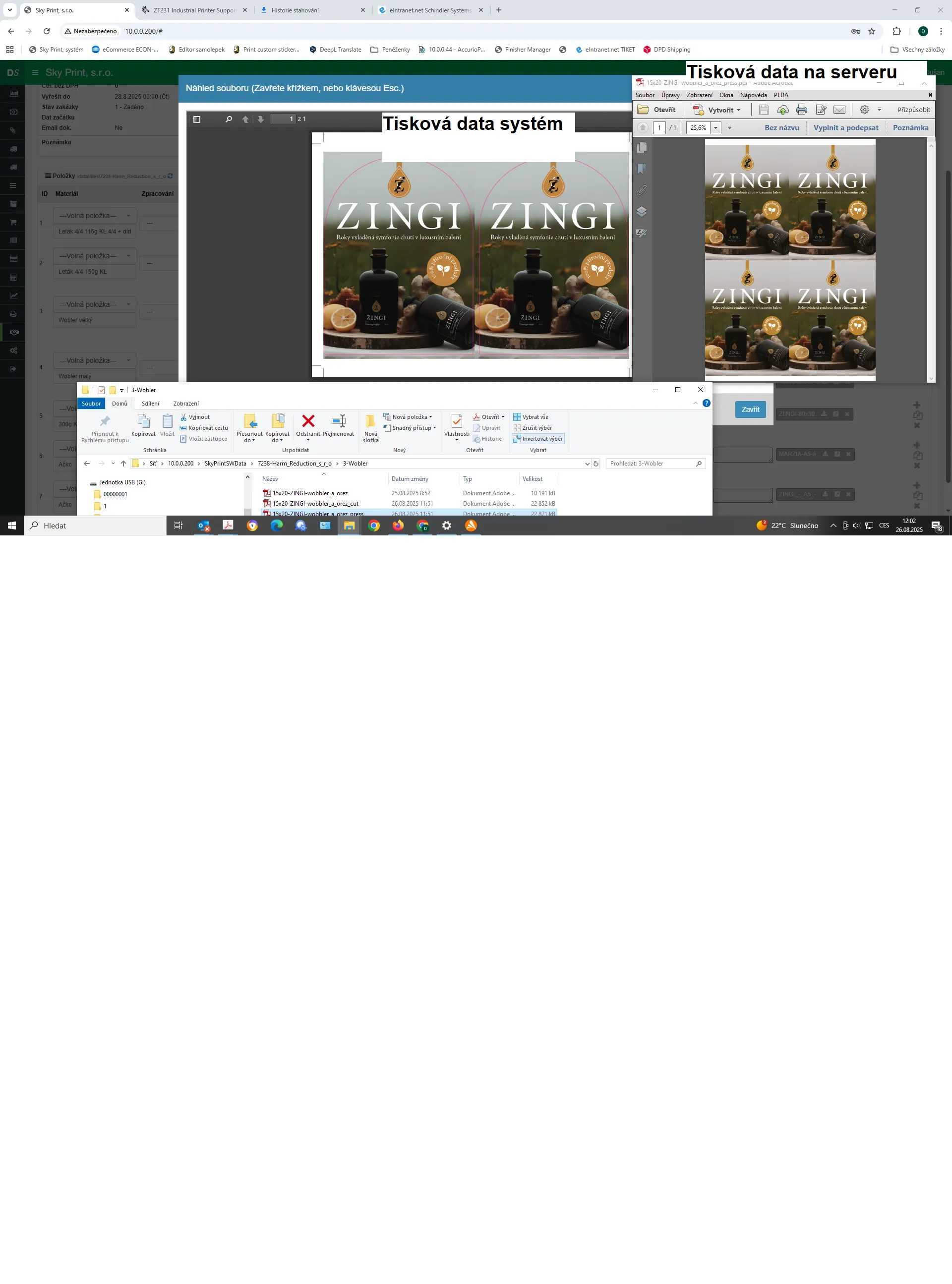Click the Acrobat email envelope icon
The width and height of the screenshot is (952, 1284).
[x=839, y=110]
